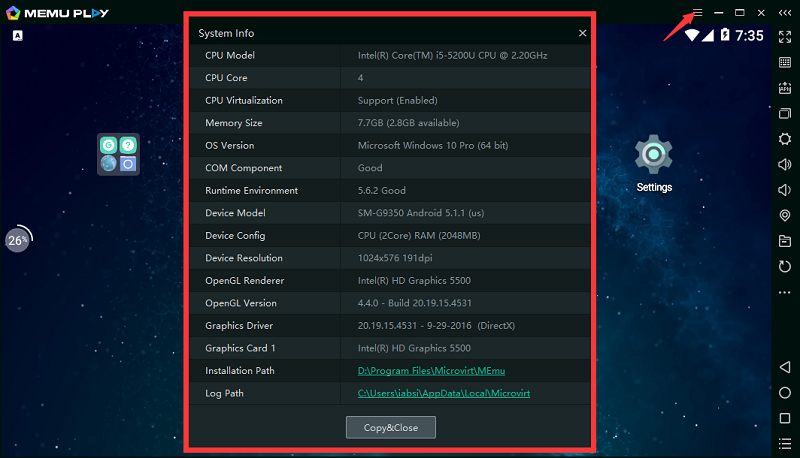This screenshot has width=800, height=458.
Task: Close the System Info dialog
Action: (x=582, y=33)
